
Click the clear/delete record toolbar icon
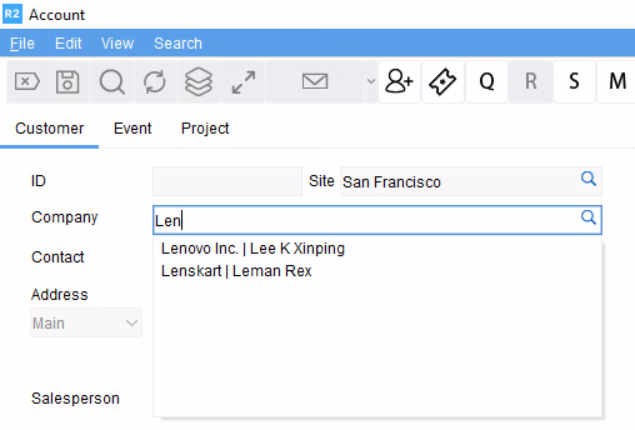[27, 82]
